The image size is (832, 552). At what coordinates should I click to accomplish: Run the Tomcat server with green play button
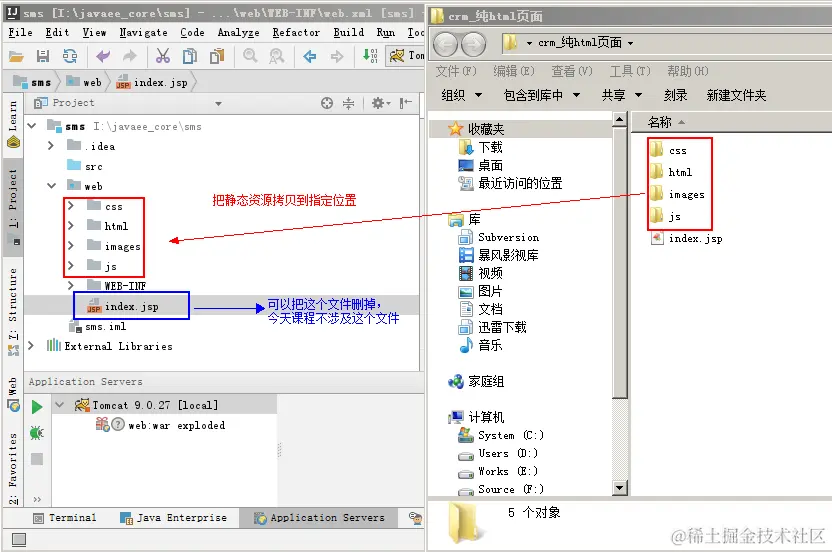click(x=37, y=407)
